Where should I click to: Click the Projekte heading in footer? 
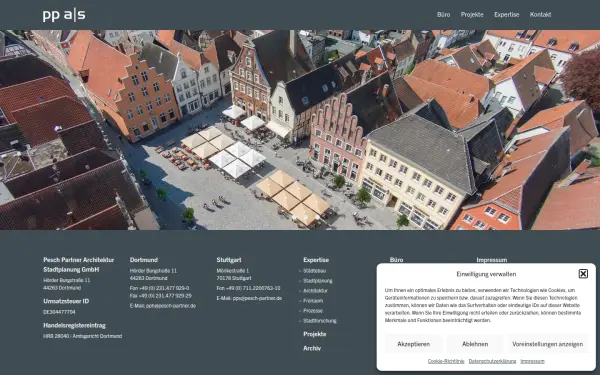pyautogui.click(x=315, y=334)
